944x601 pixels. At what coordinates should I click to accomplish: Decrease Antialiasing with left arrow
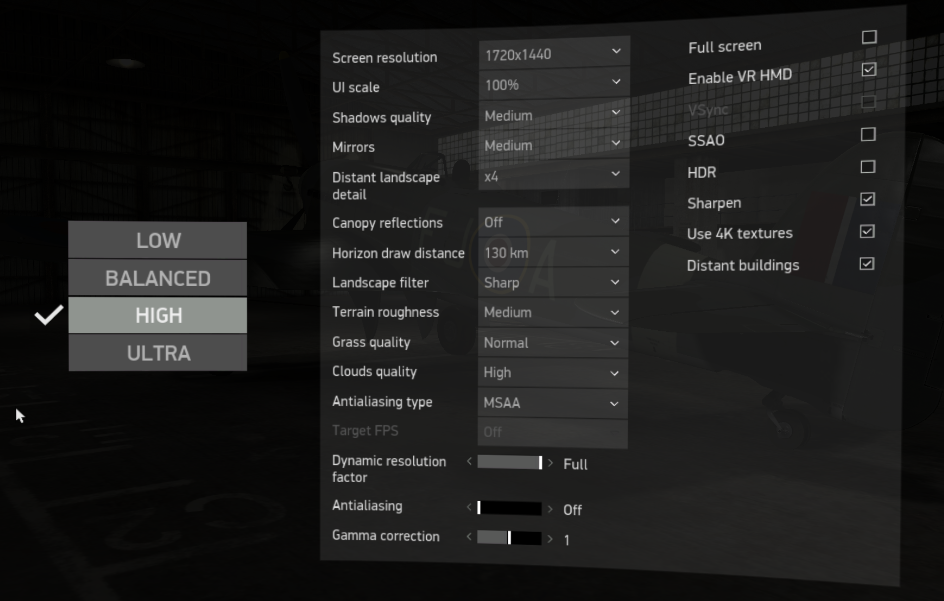click(x=469, y=507)
